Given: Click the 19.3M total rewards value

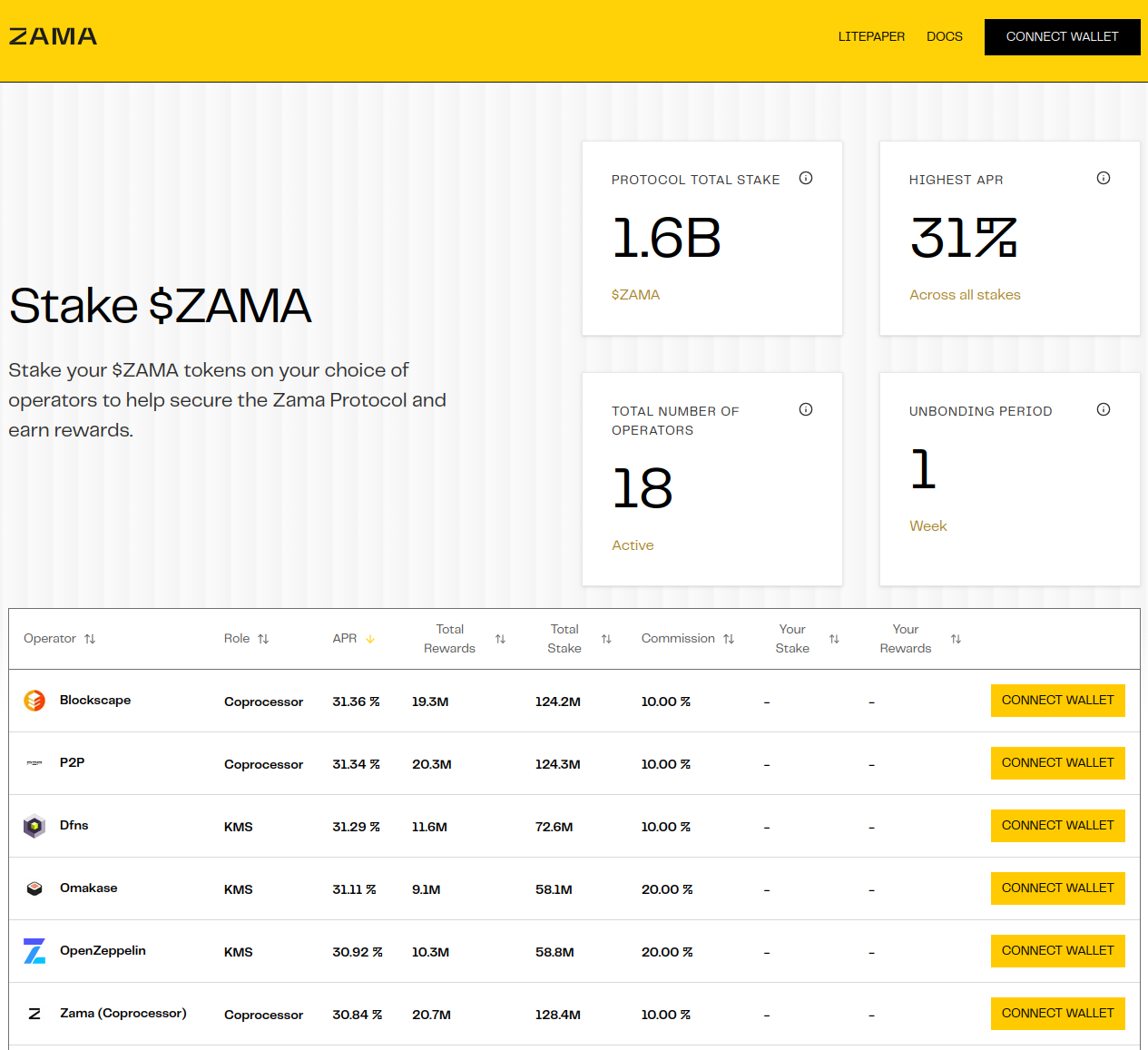Looking at the screenshot, I should (x=430, y=702).
